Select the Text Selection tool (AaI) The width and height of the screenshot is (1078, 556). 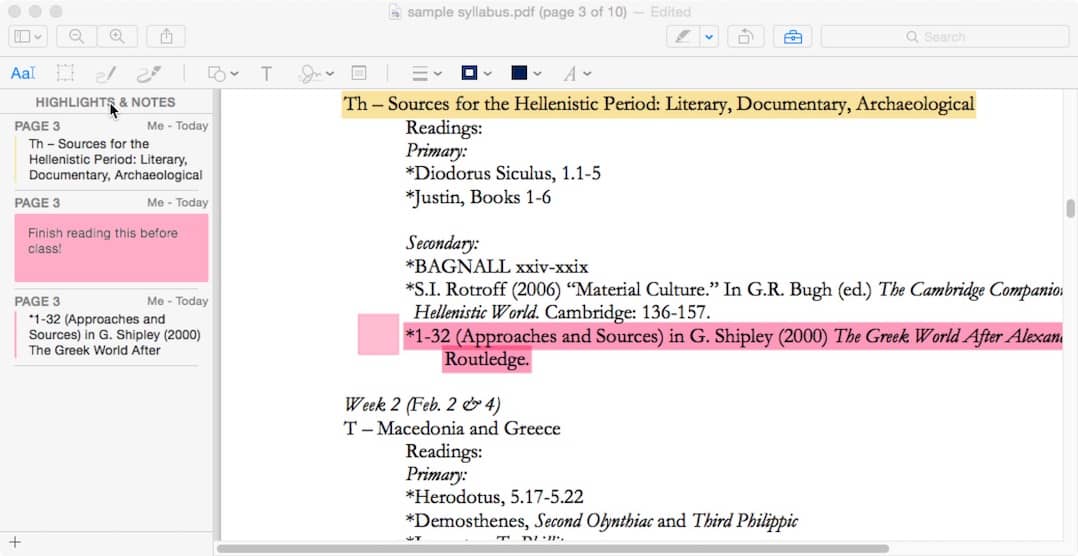[x=23, y=74]
